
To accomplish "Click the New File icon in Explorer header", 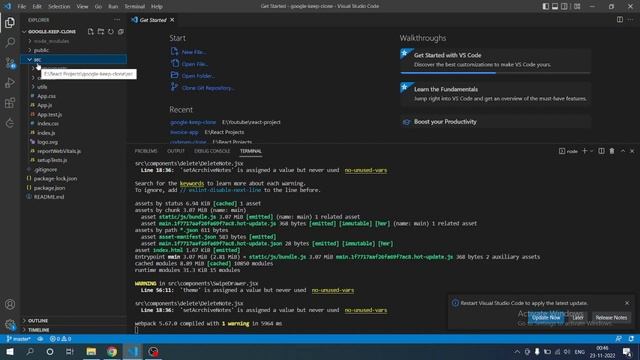I will tap(91, 31).
